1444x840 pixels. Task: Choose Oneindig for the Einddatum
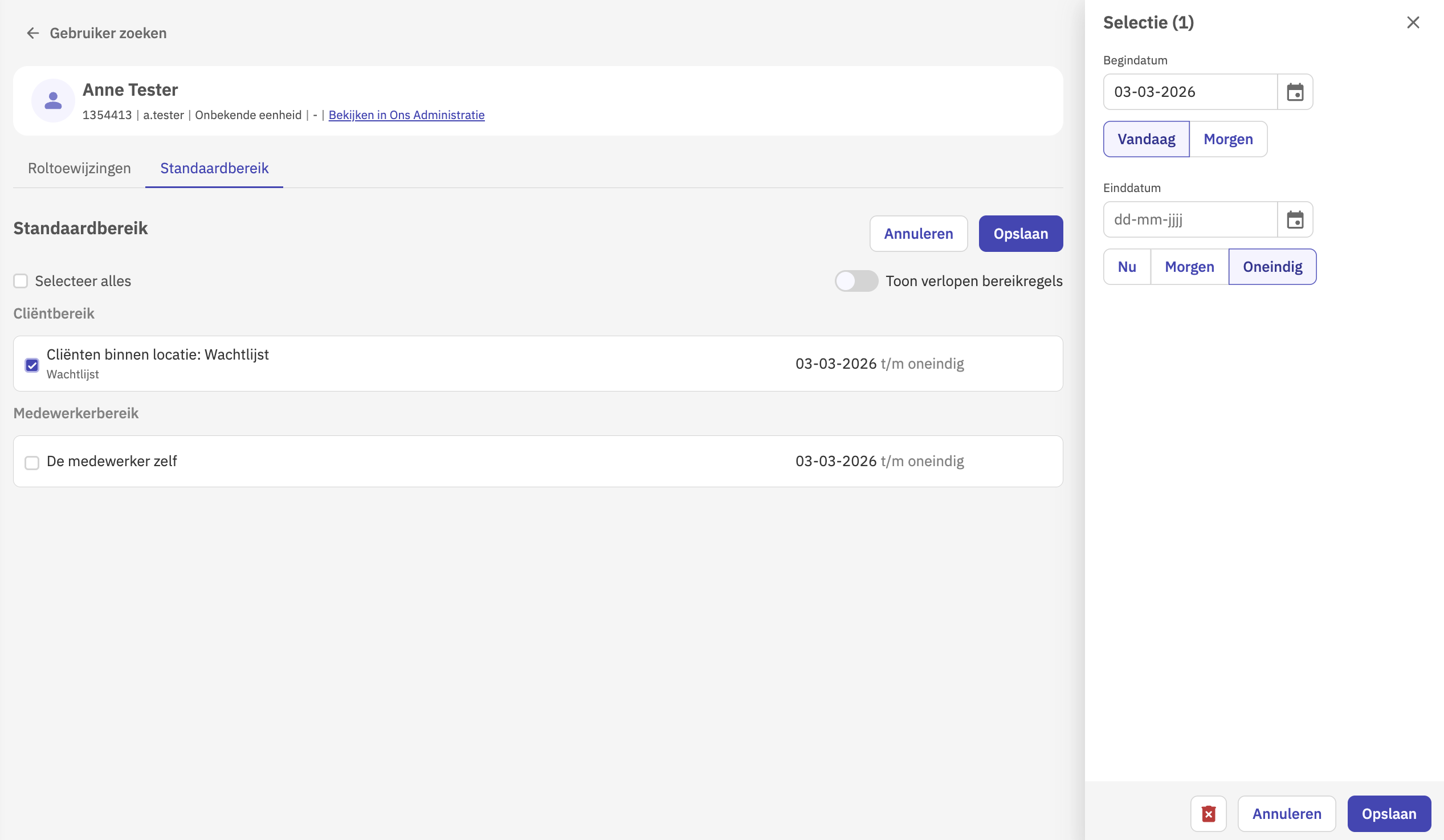(1271, 267)
